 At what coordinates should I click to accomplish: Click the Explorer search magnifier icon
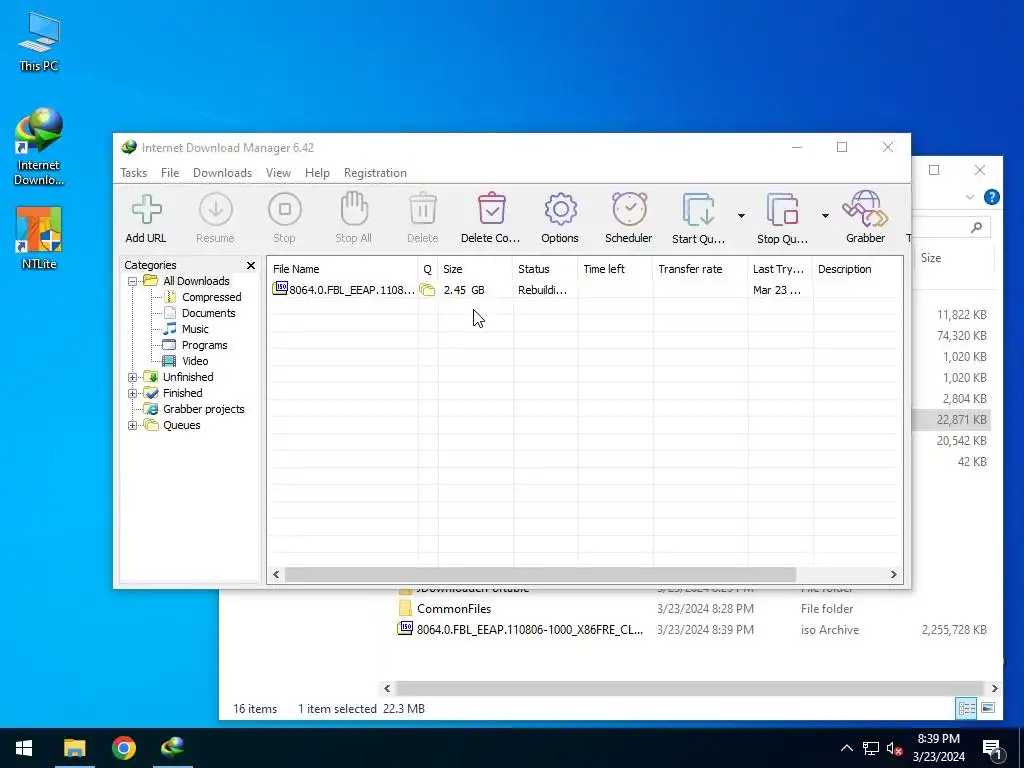[x=976, y=227]
